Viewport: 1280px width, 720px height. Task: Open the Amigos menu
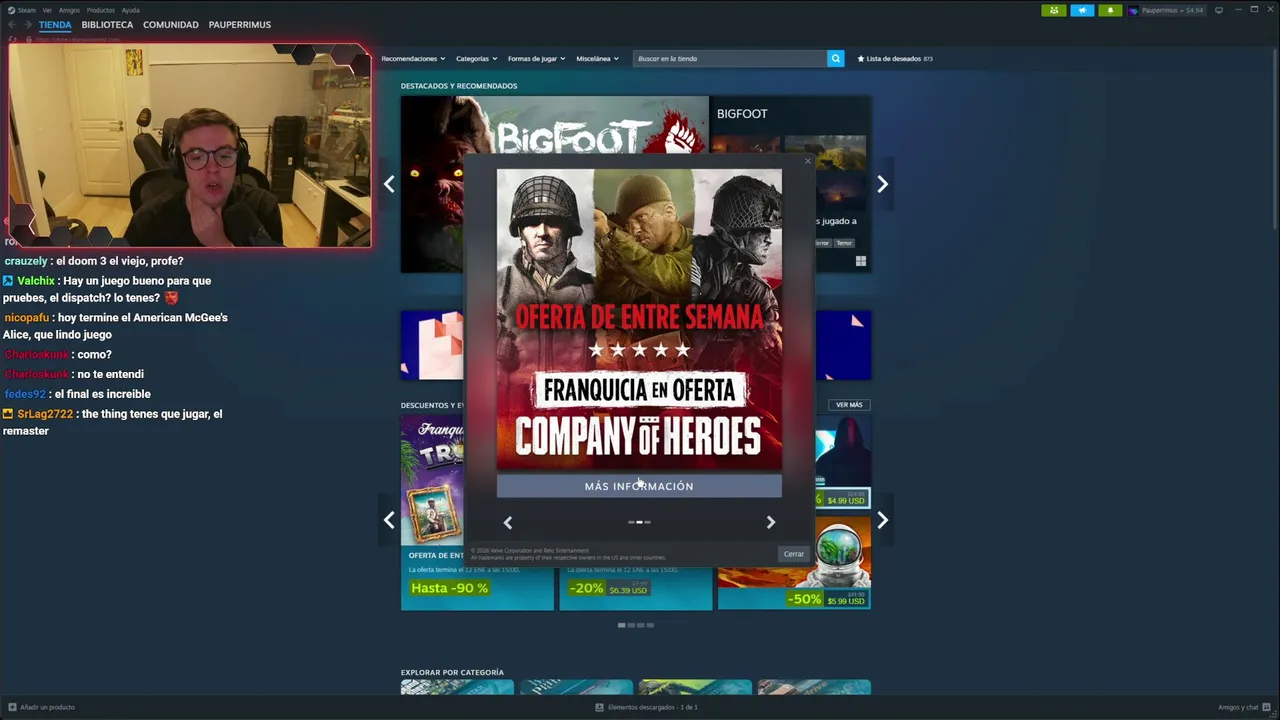(69, 10)
